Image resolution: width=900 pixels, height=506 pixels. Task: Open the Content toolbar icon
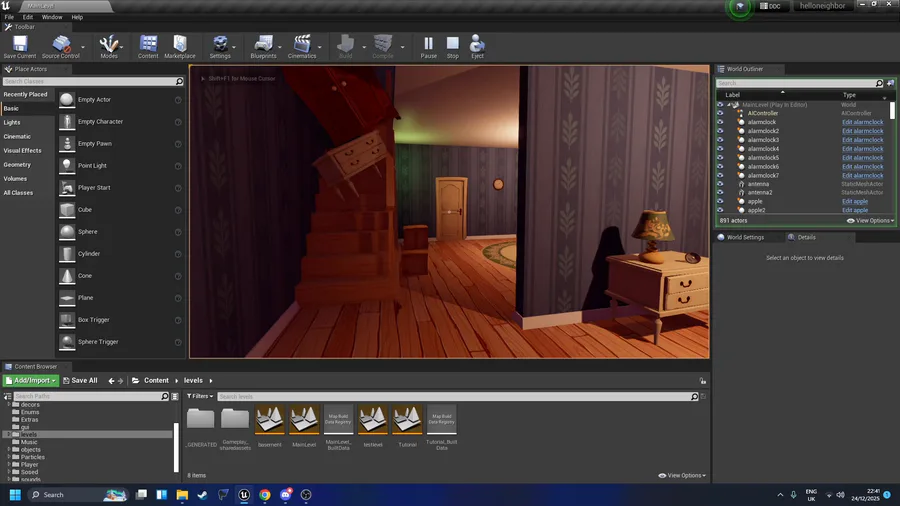click(148, 44)
